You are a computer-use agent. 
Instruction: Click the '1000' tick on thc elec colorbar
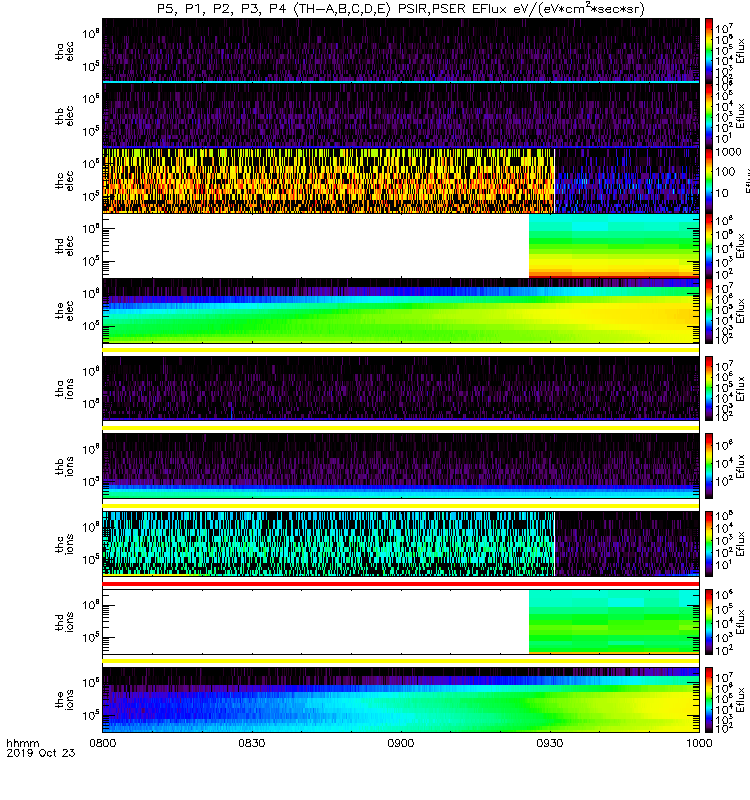(728, 152)
